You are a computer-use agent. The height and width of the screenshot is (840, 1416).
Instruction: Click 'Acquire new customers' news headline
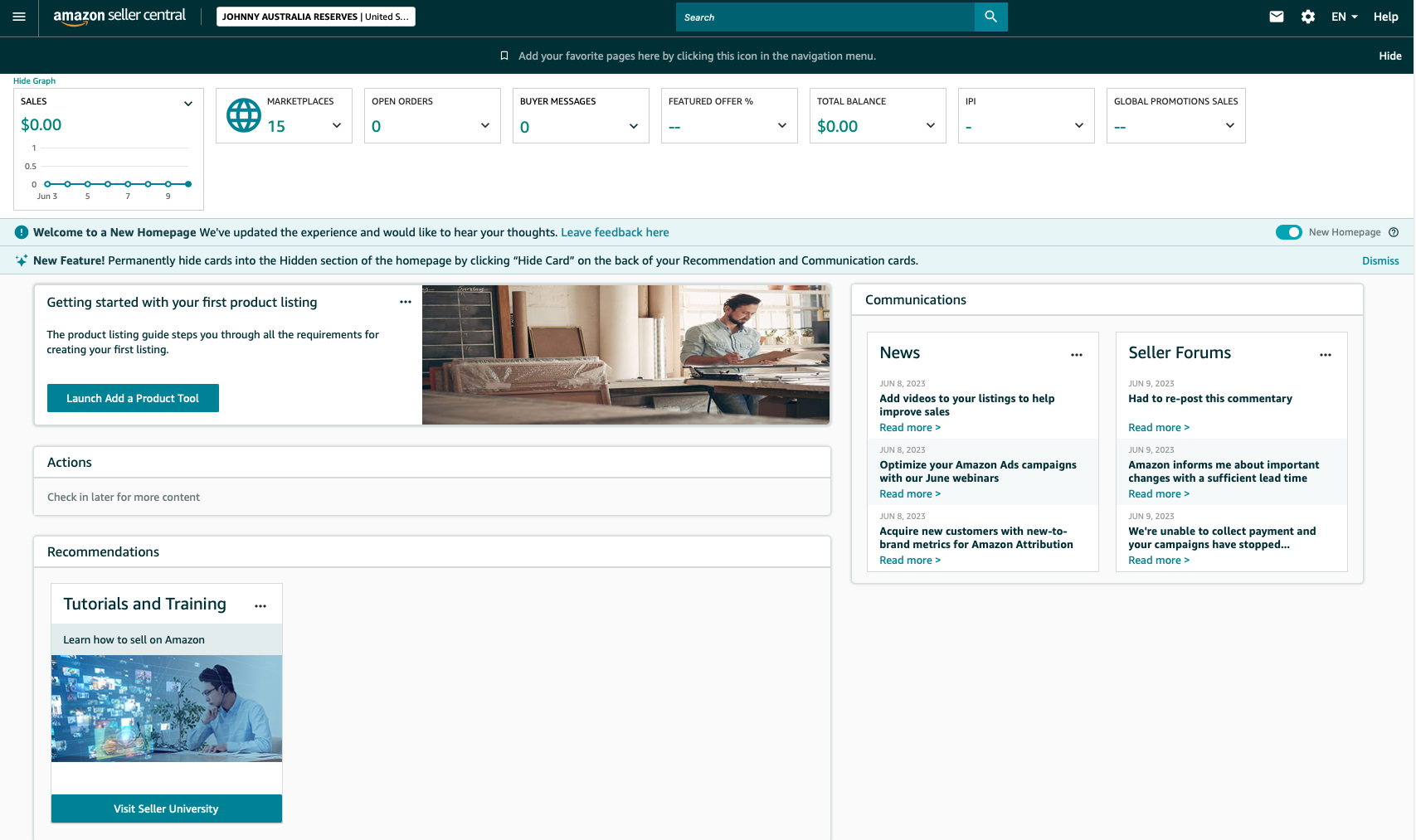tap(976, 537)
